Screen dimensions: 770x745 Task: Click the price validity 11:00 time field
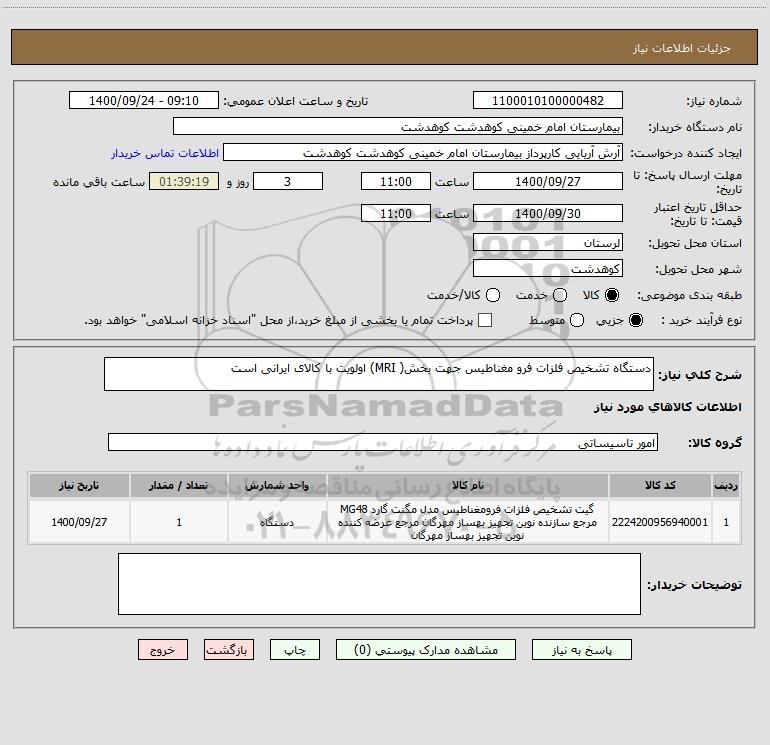pos(396,213)
